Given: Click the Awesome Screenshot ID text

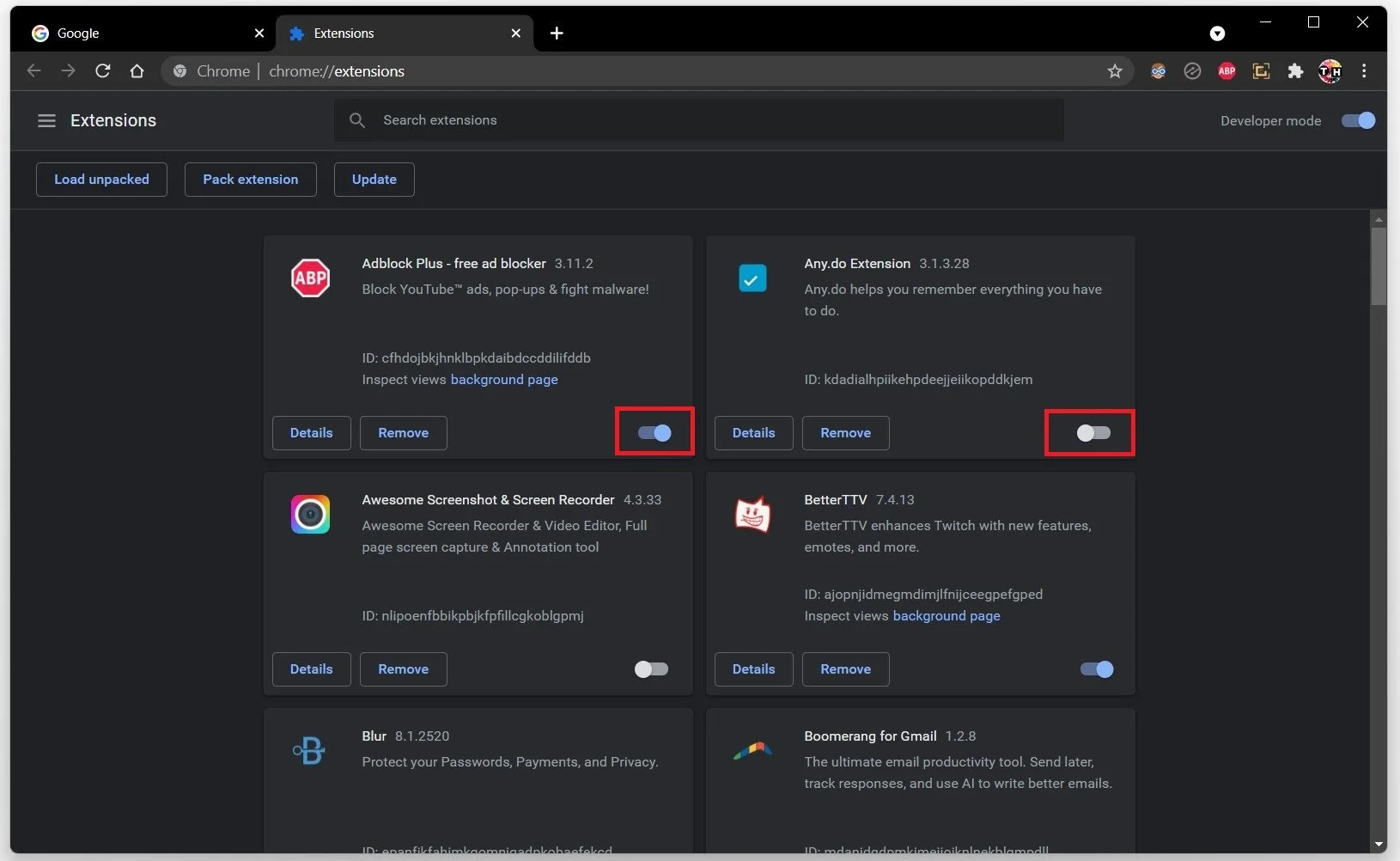Looking at the screenshot, I should (473, 616).
